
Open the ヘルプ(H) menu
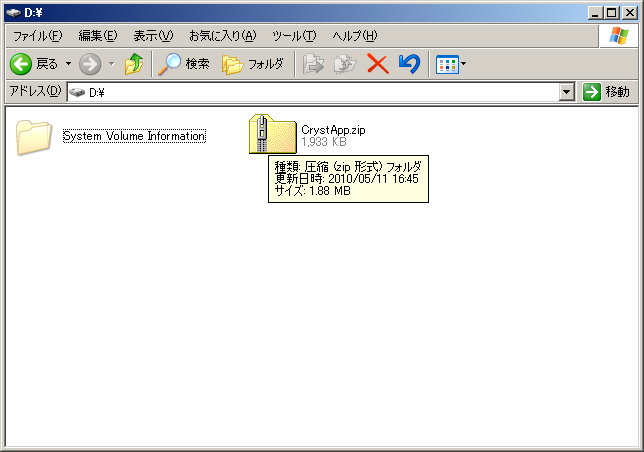pyautogui.click(x=354, y=36)
